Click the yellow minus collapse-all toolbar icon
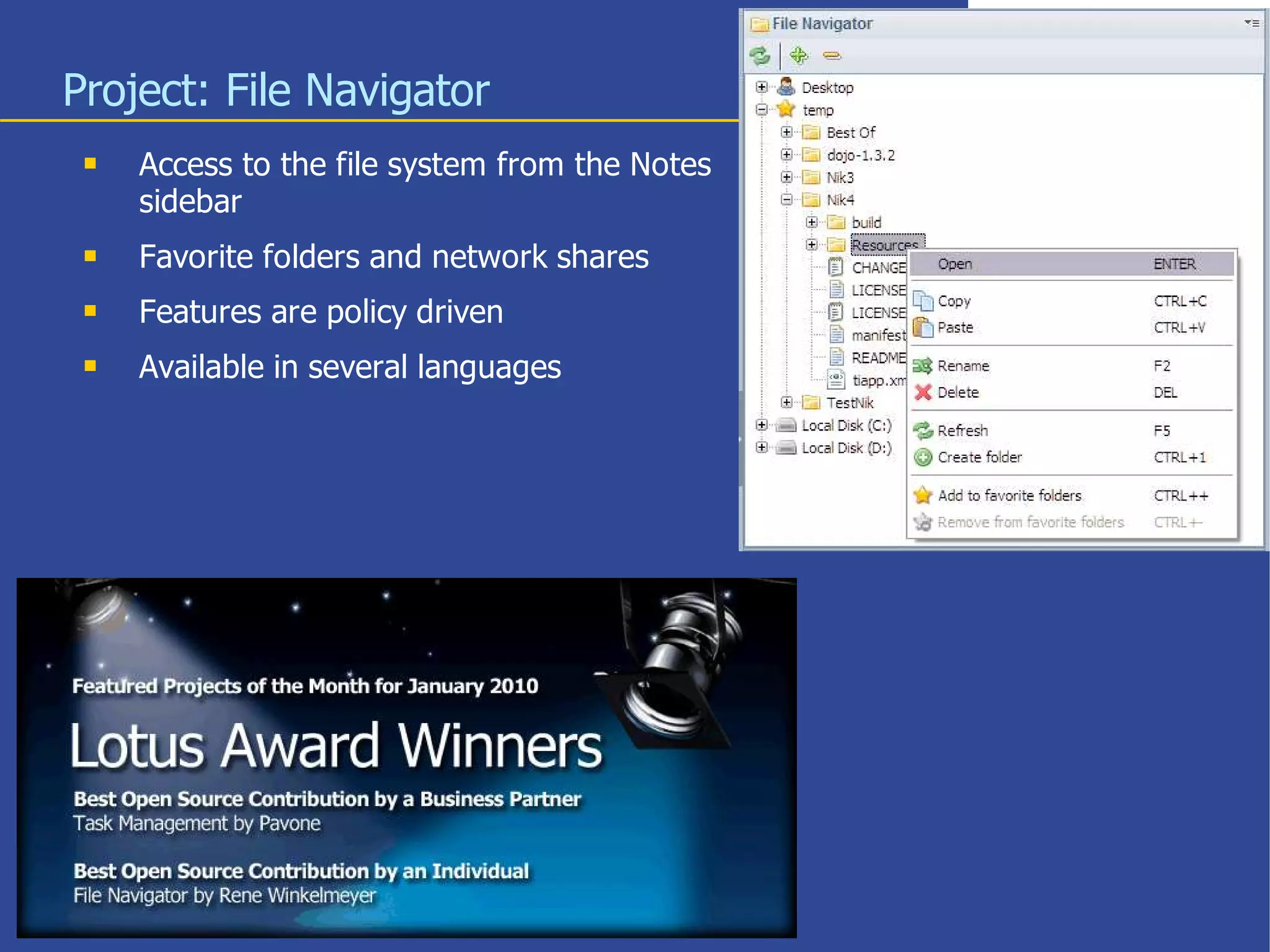This screenshot has width=1270, height=952. tap(832, 56)
